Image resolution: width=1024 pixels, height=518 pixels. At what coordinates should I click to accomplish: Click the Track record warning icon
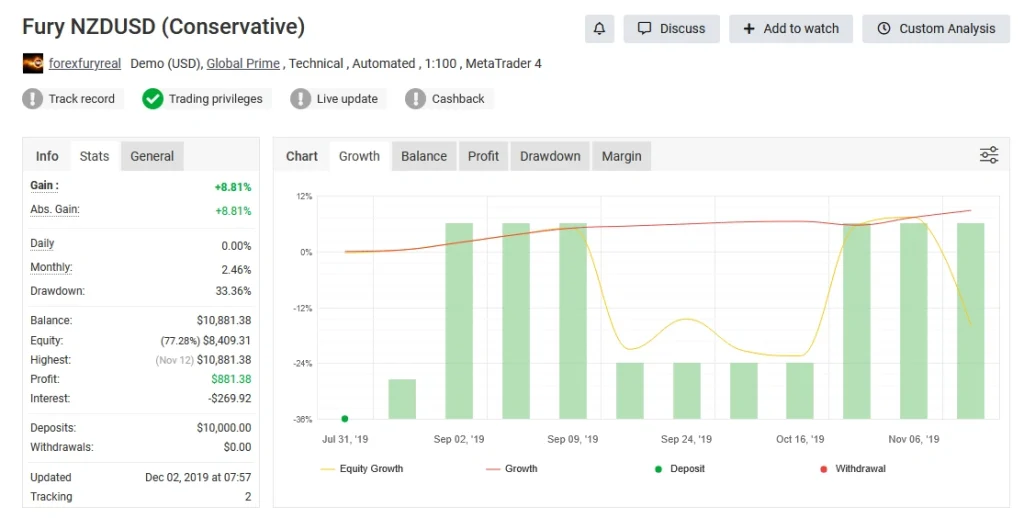pyautogui.click(x=33, y=99)
